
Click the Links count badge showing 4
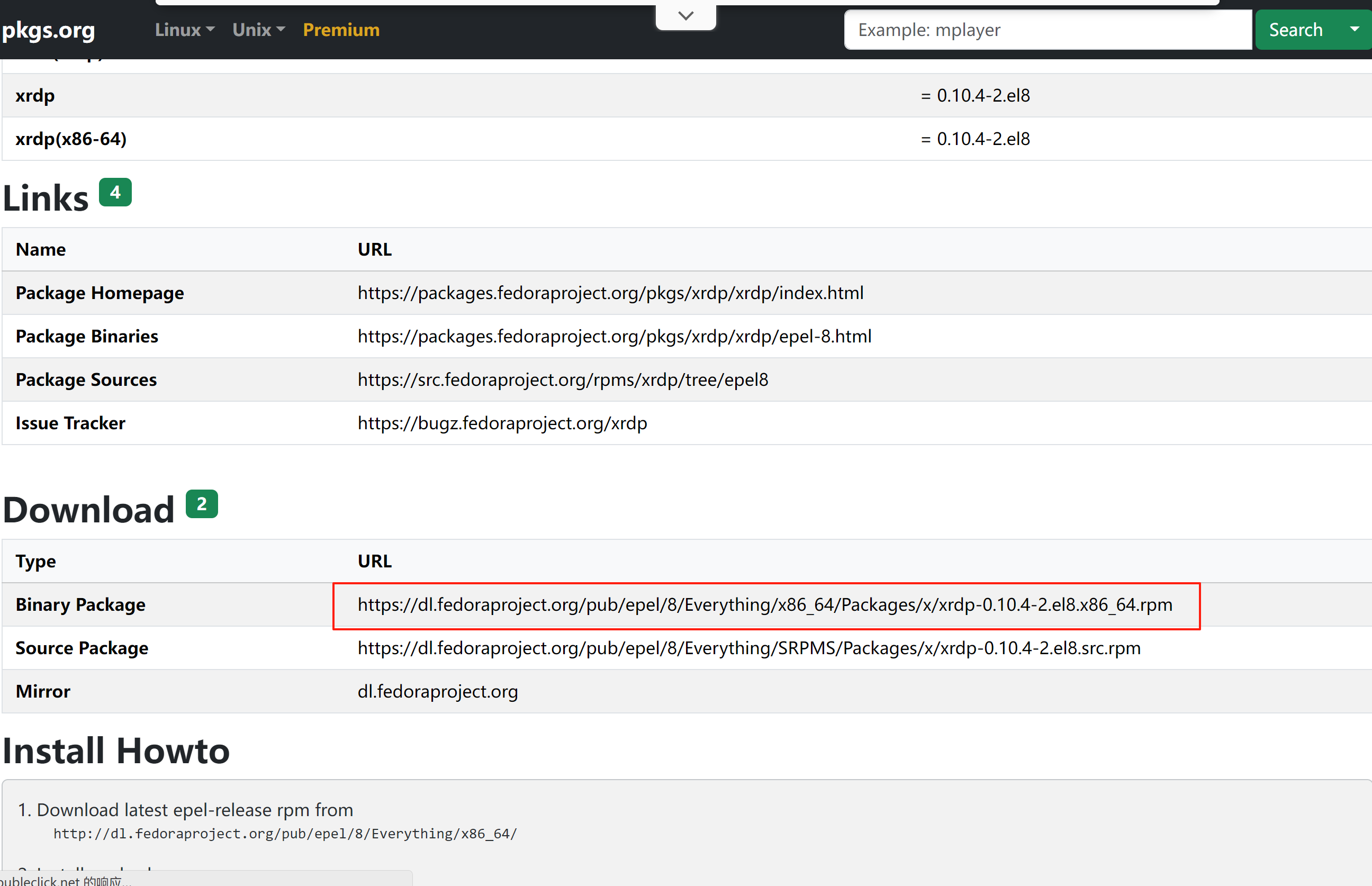(115, 192)
